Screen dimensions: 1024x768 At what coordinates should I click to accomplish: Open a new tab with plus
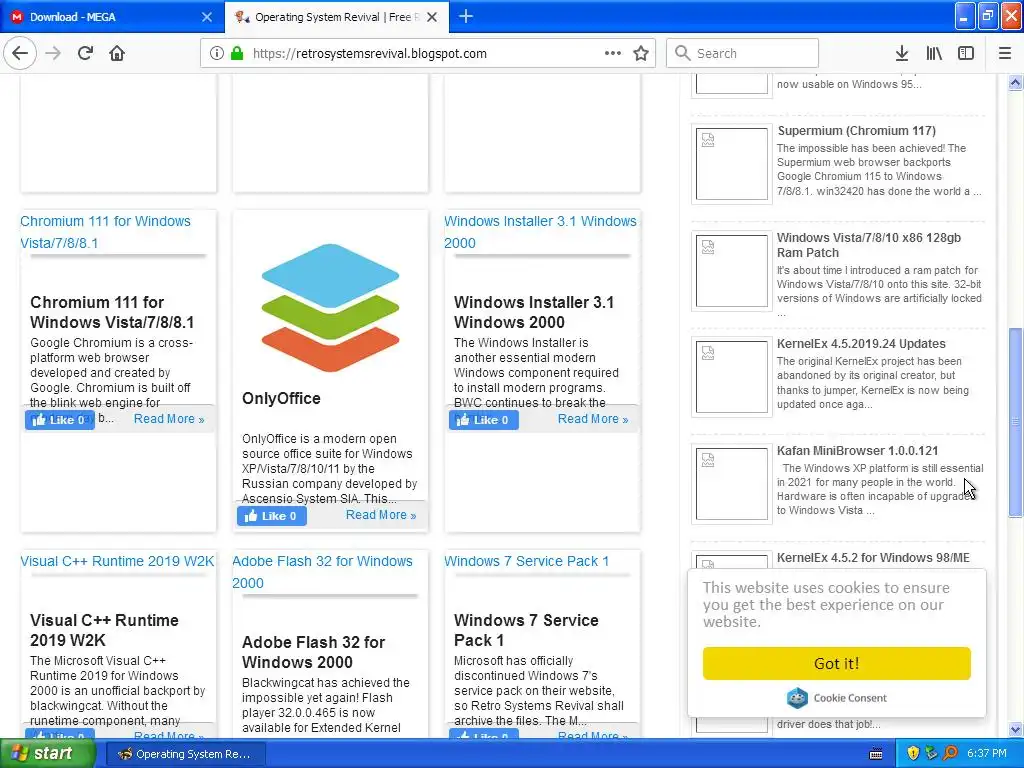click(x=466, y=16)
